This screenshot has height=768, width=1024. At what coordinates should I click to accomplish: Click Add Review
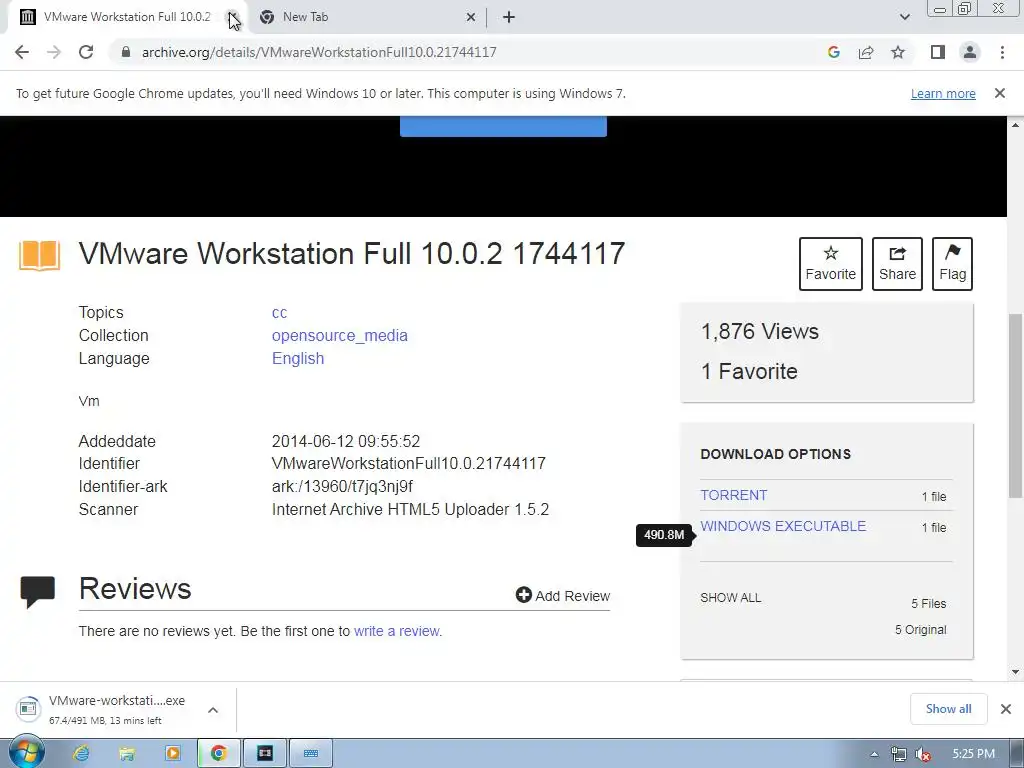point(563,596)
